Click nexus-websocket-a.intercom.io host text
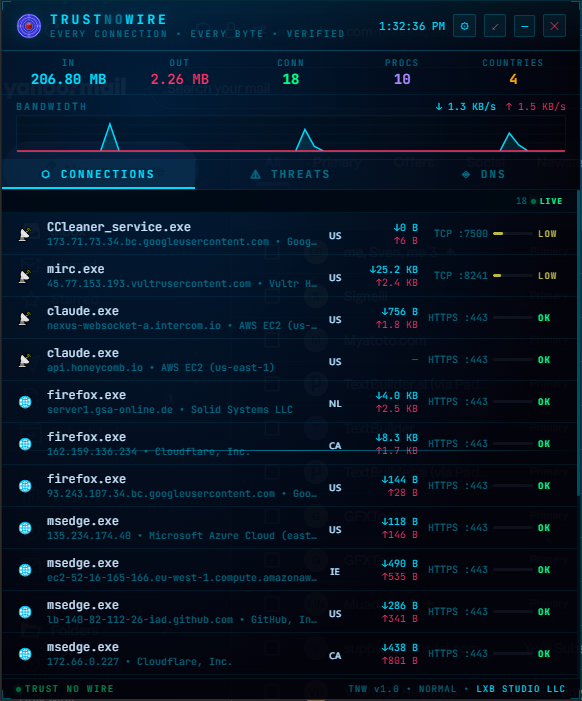The height and width of the screenshot is (701, 582). [134, 325]
